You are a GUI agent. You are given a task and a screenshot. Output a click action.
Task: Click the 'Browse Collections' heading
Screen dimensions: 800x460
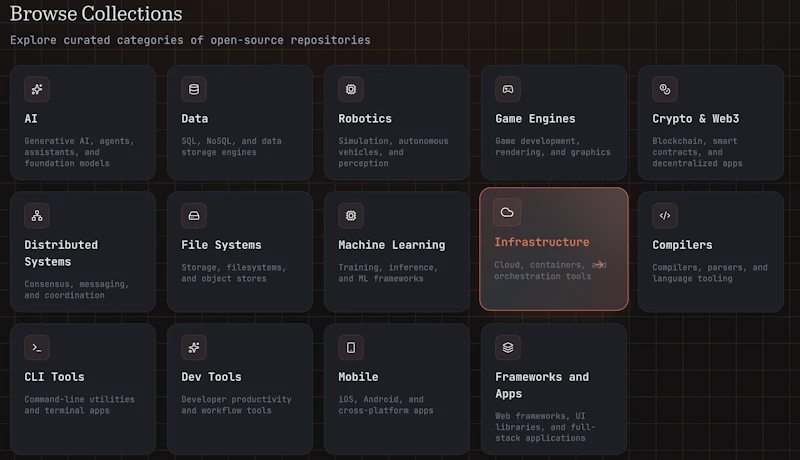[96, 14]
